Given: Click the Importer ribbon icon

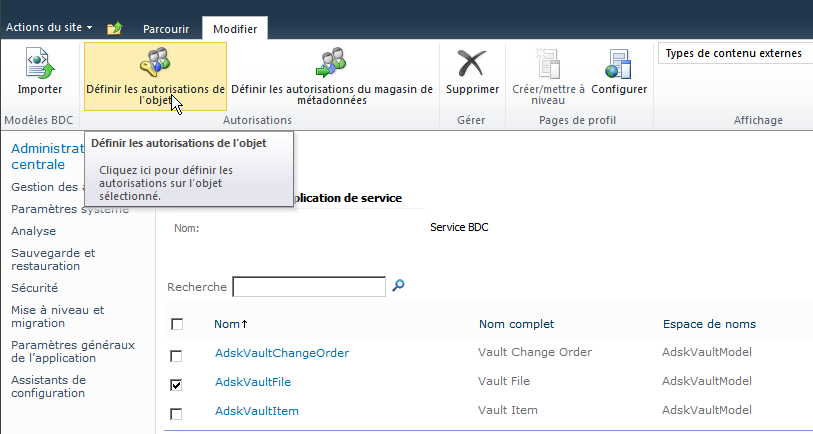Looking at the screenshot, I should coord(39,65).
